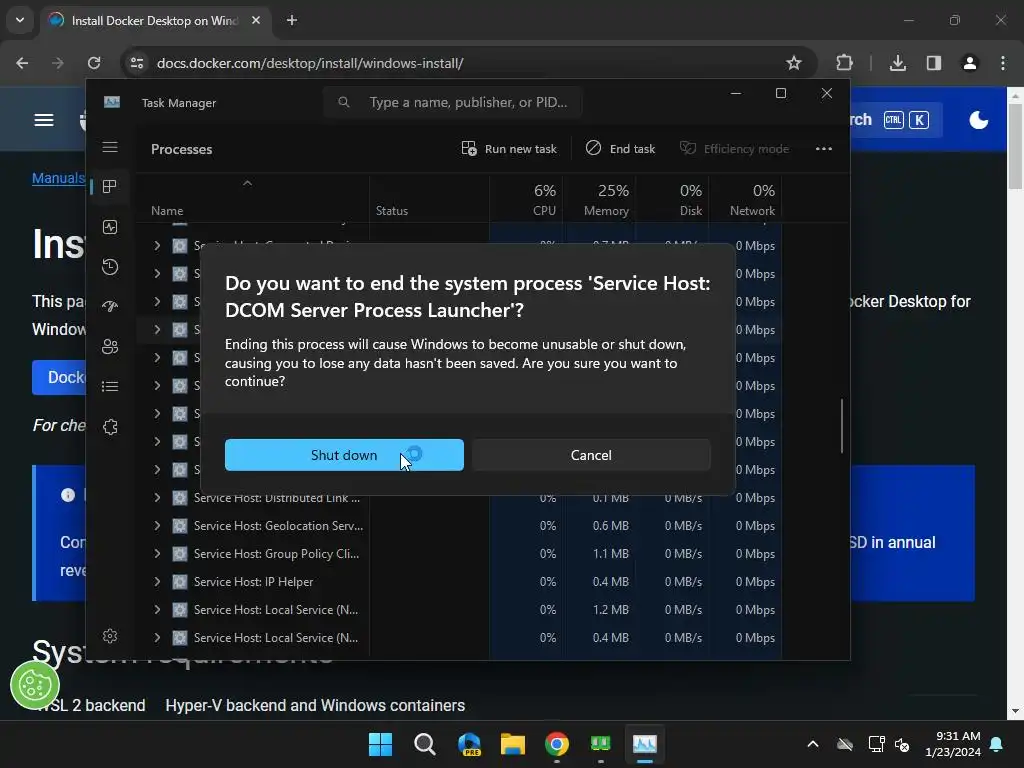Viewport: 1024px width, 768px height.
Task: Open the Users icon in sidebar
Action: [x=110, y=347]
